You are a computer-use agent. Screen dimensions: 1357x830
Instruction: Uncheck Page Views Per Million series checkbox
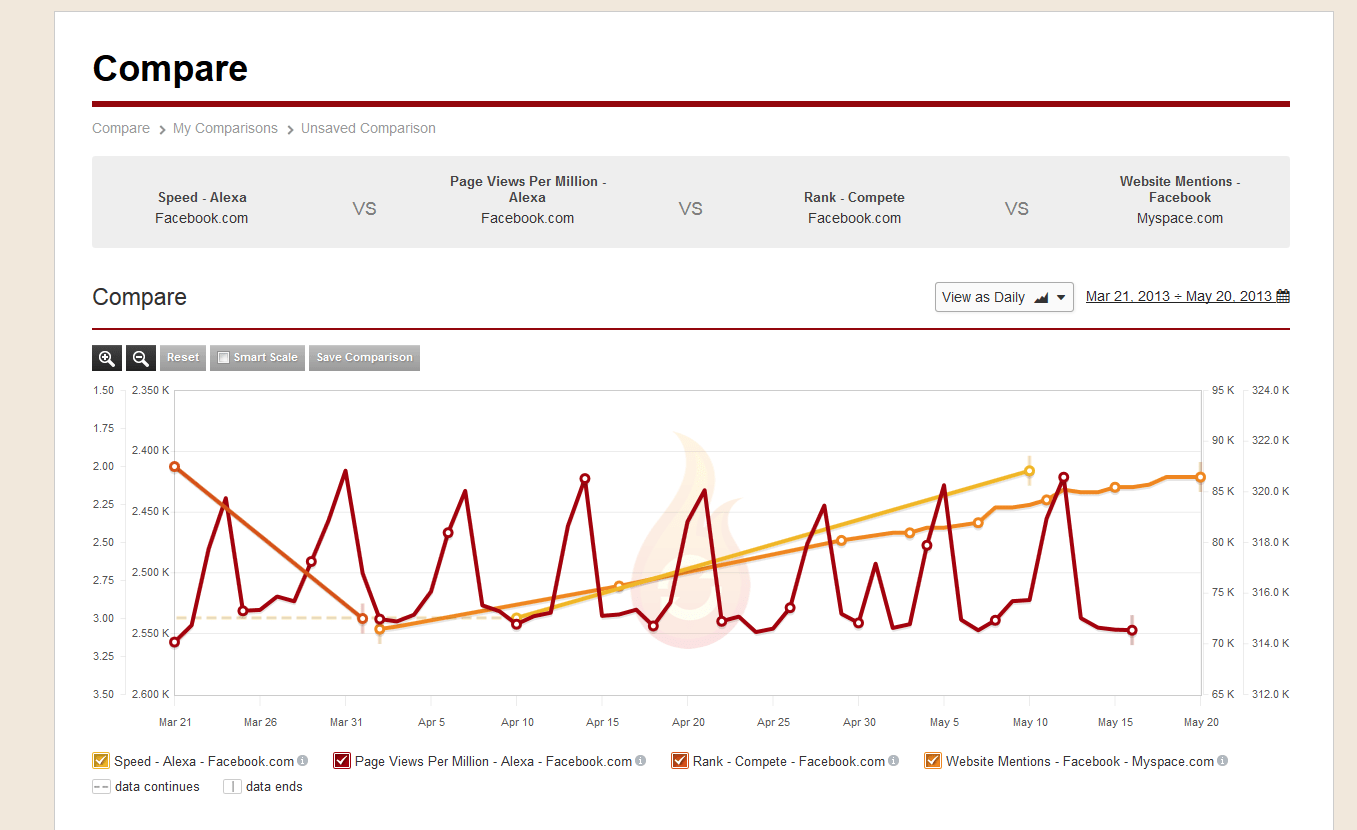(x=342, y=761)
